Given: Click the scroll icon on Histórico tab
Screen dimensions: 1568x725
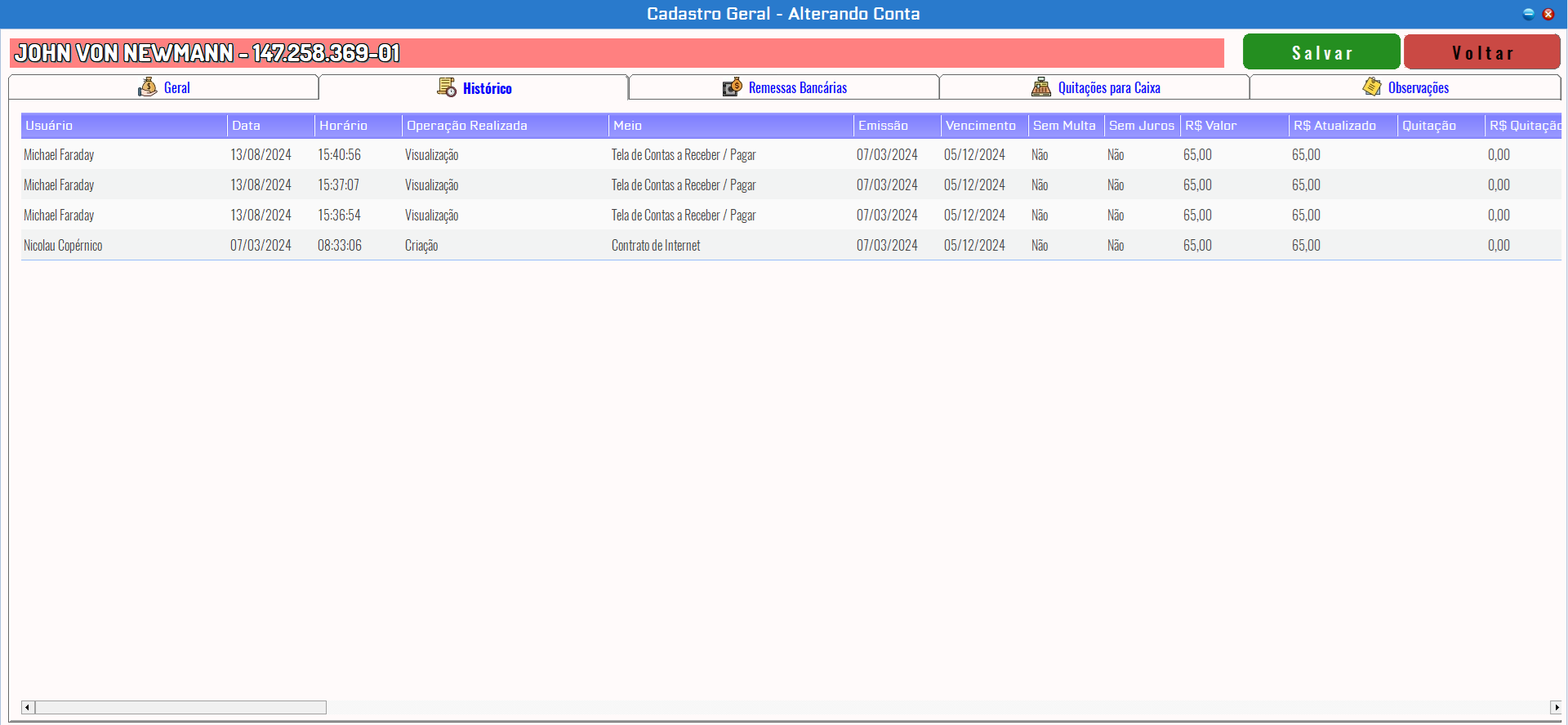Looking at the screenshot, I should pos(447,87).
